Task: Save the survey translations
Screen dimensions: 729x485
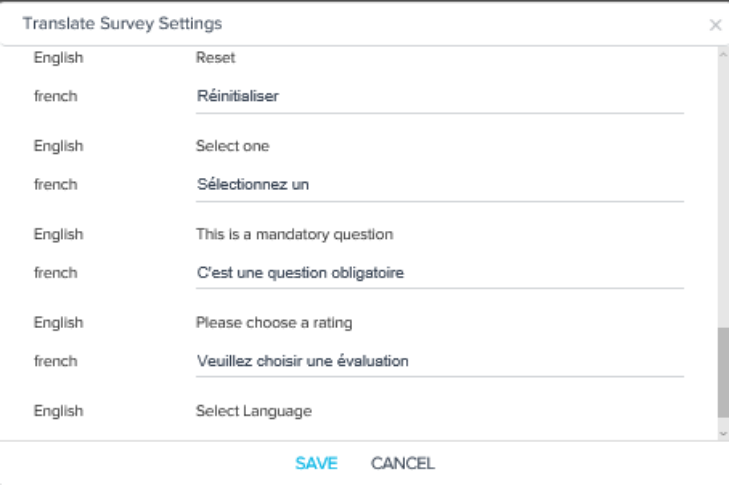Action: (x=316, y=463)
